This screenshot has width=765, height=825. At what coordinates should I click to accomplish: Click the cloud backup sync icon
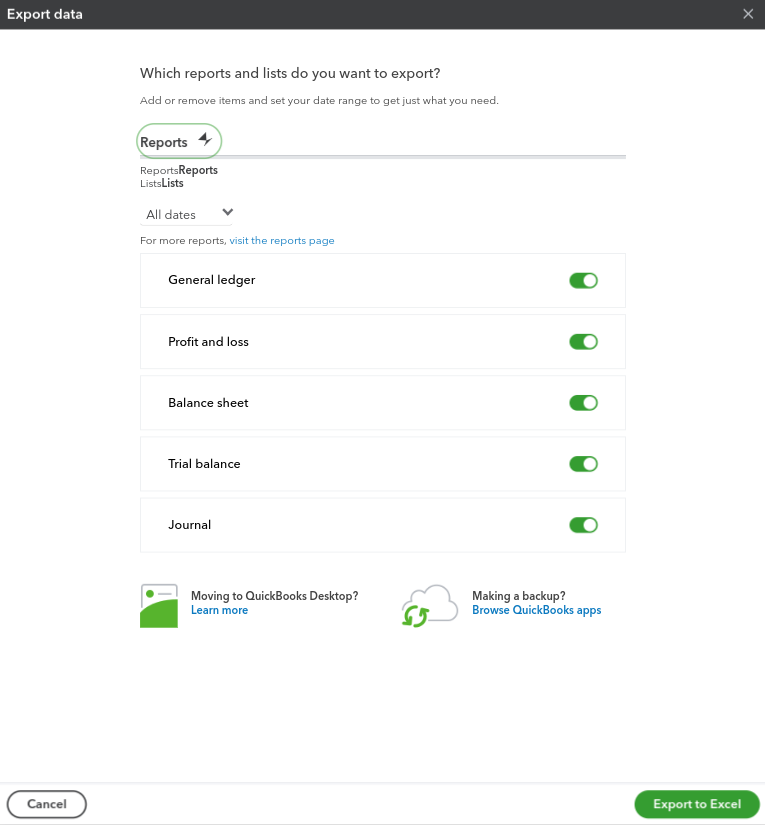tap(429, 606)
